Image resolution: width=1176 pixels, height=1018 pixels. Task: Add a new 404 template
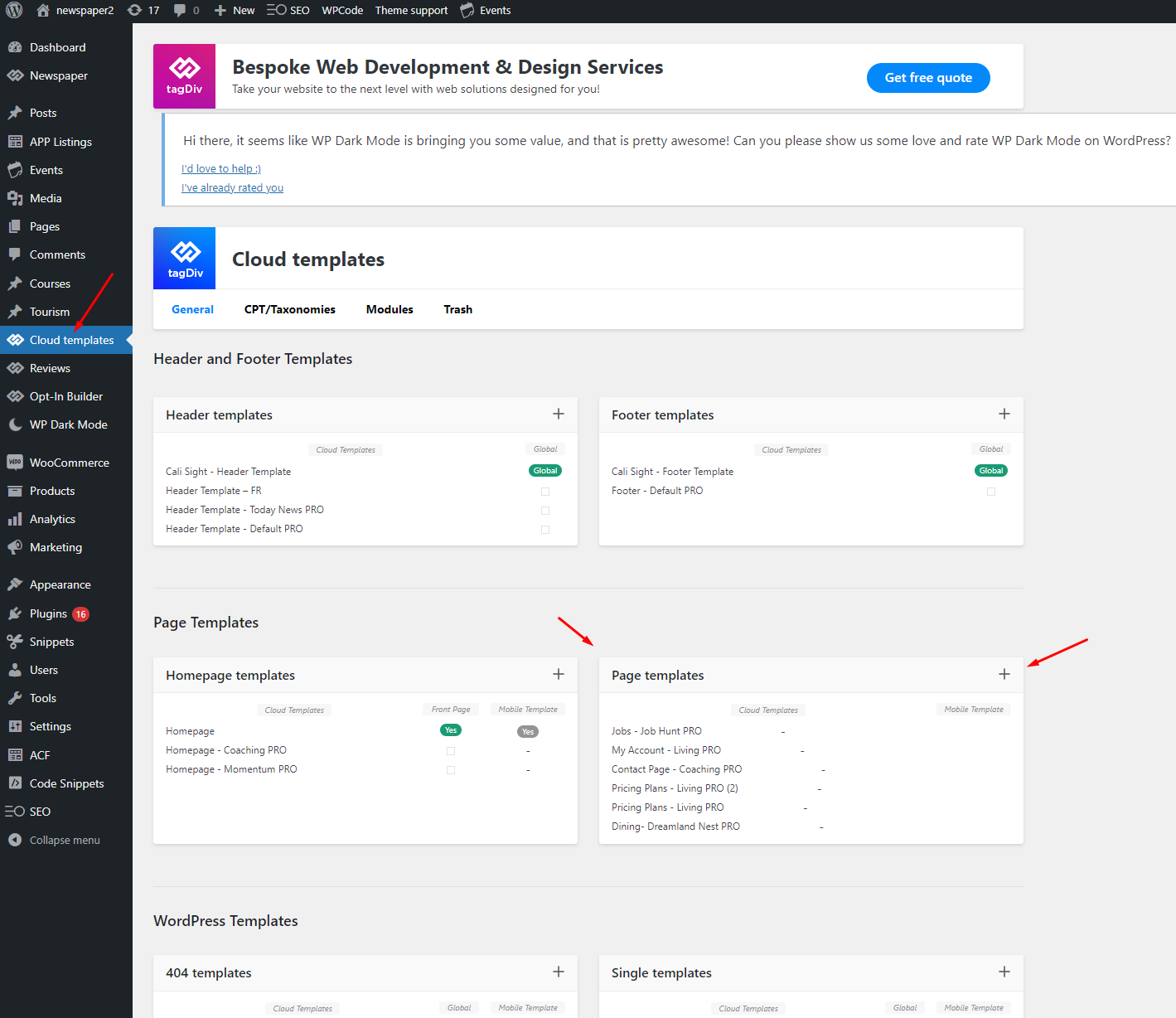pyautogui.click(x=559, y=972)
